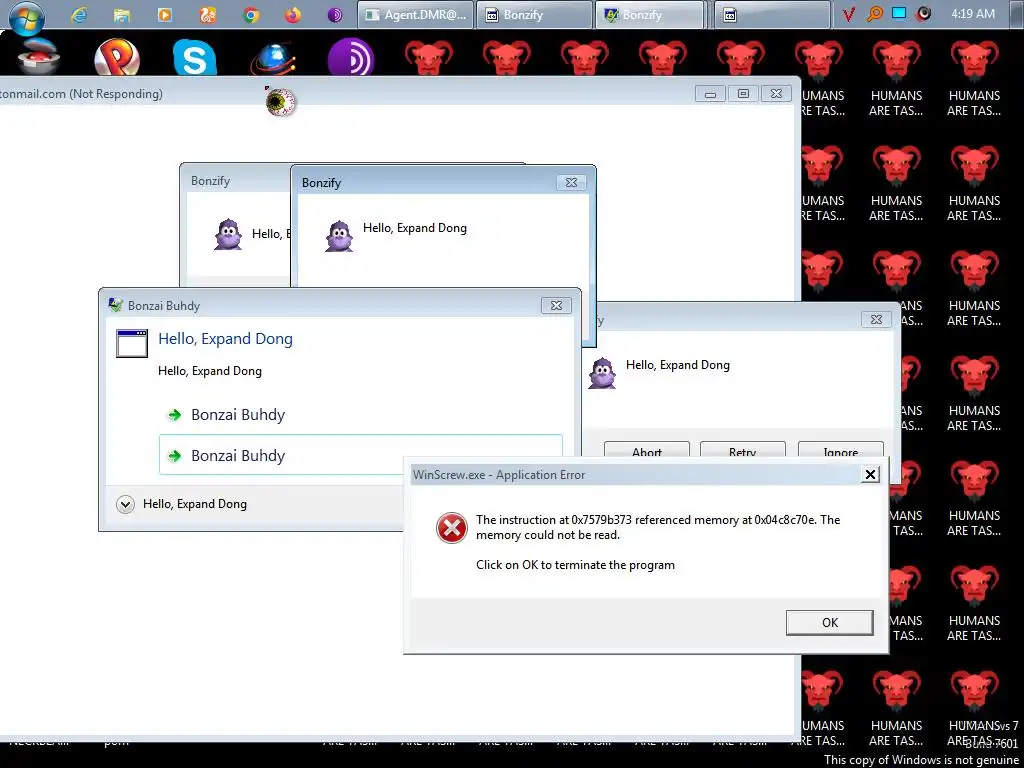
Task: Open the Windows Start orb
Action: [x=26, y=17]
